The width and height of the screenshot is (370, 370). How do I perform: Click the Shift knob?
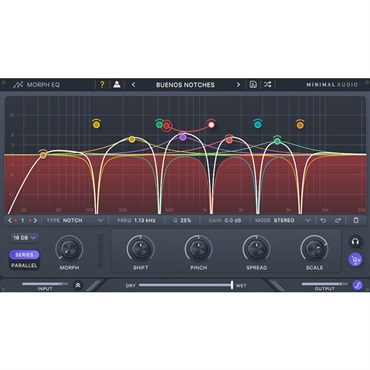pyautogui.click(x=140, y=248)
